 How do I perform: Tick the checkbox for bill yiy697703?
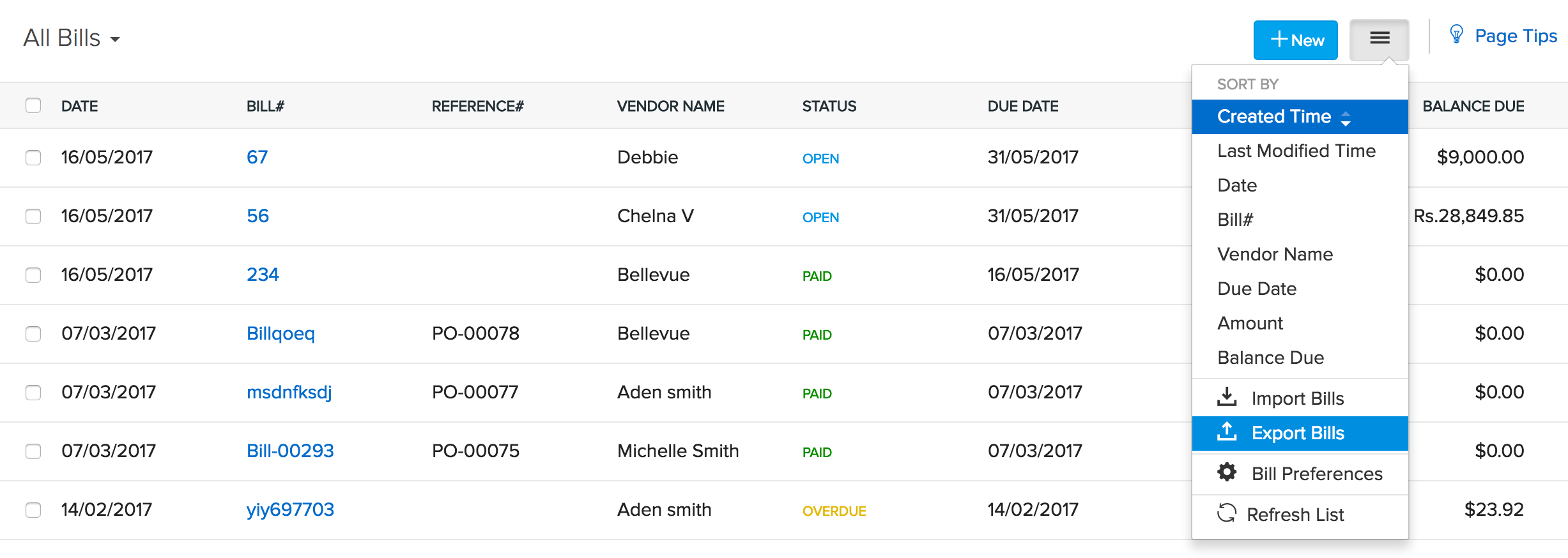tap(33, 509)
